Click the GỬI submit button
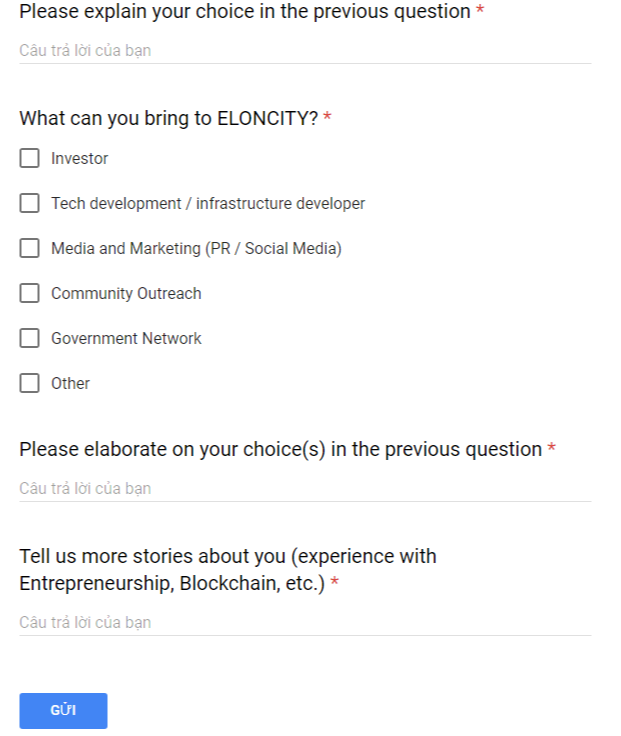This screenshot has width=621, height=736. 63,711
